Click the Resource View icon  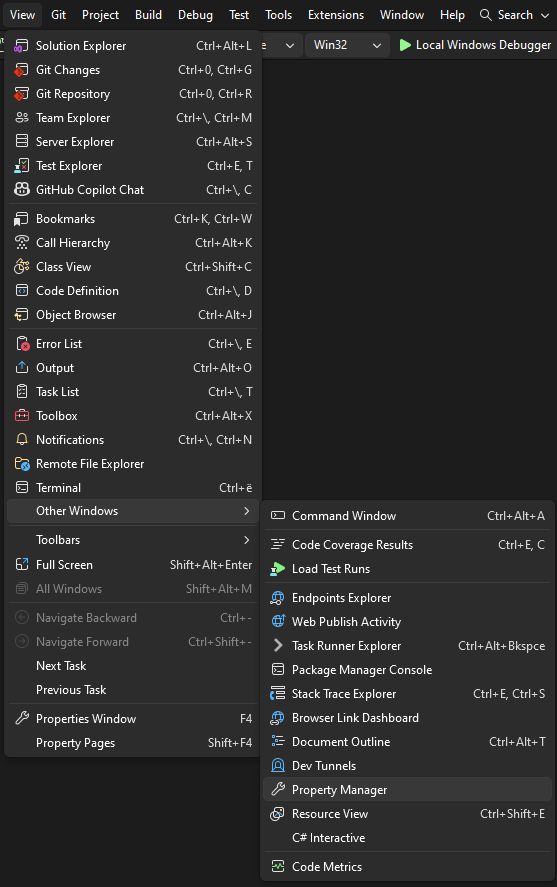point(278,813)
